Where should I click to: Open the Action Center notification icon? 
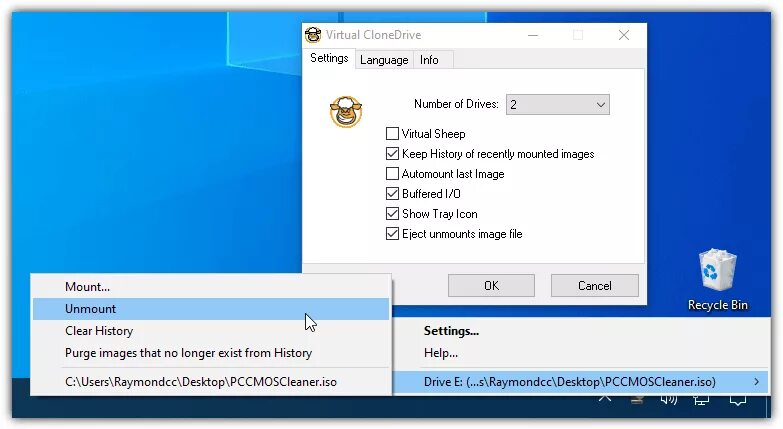click(738, 399)
